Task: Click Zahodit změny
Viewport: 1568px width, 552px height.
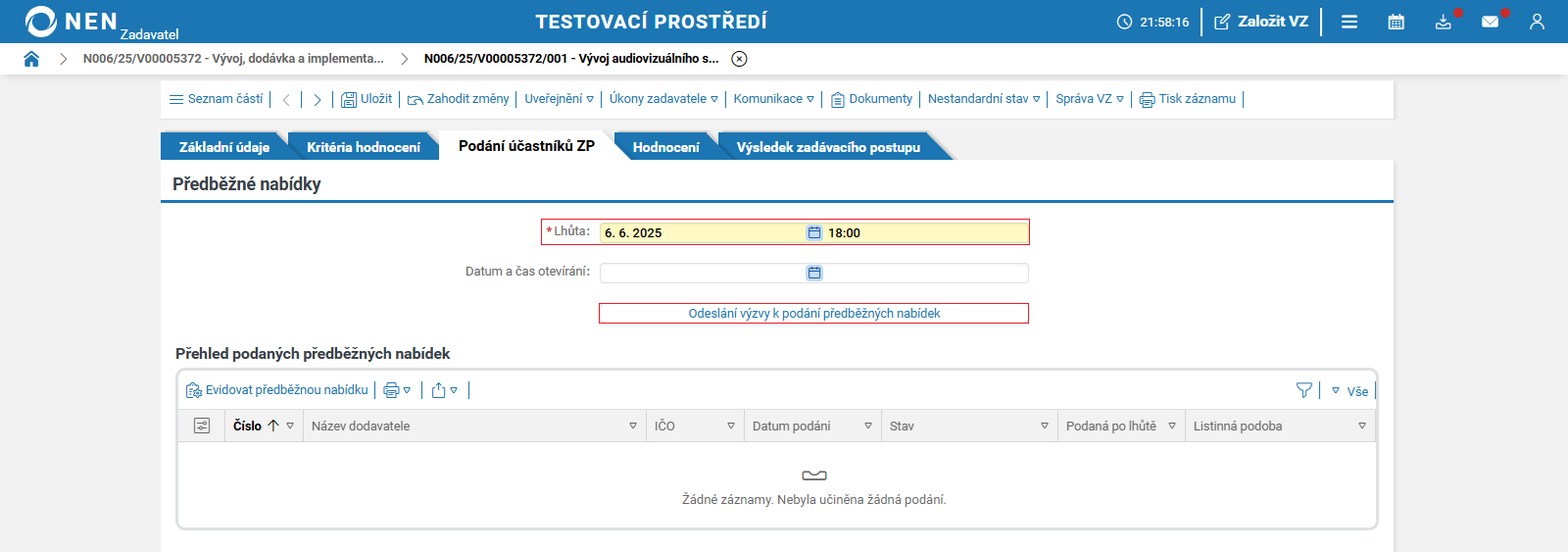Action: coord(459,99)
